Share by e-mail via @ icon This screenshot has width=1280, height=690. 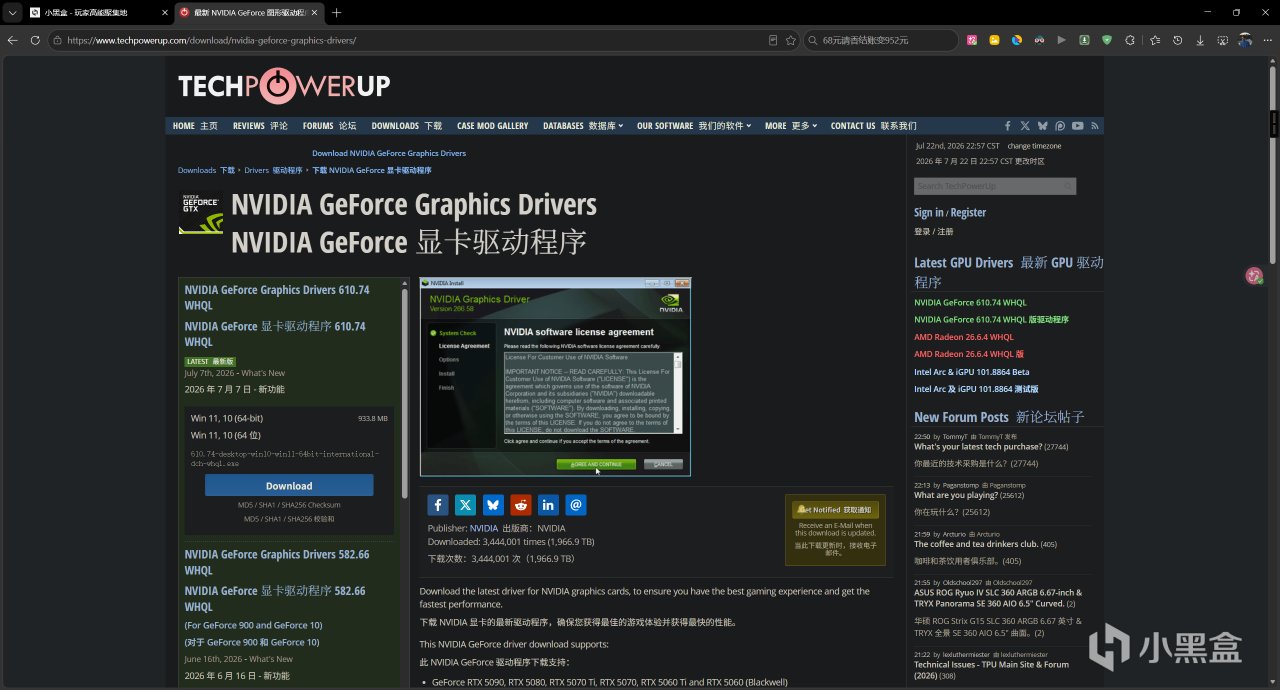tap(576, 505)
